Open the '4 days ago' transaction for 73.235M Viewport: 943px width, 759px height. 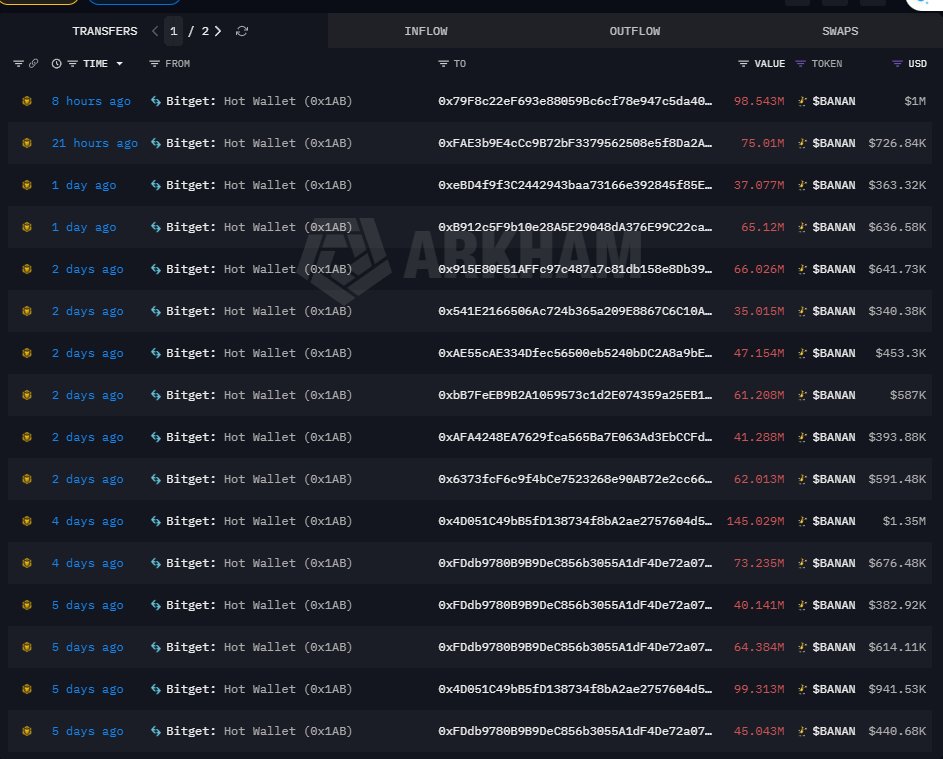pos(87,564)
